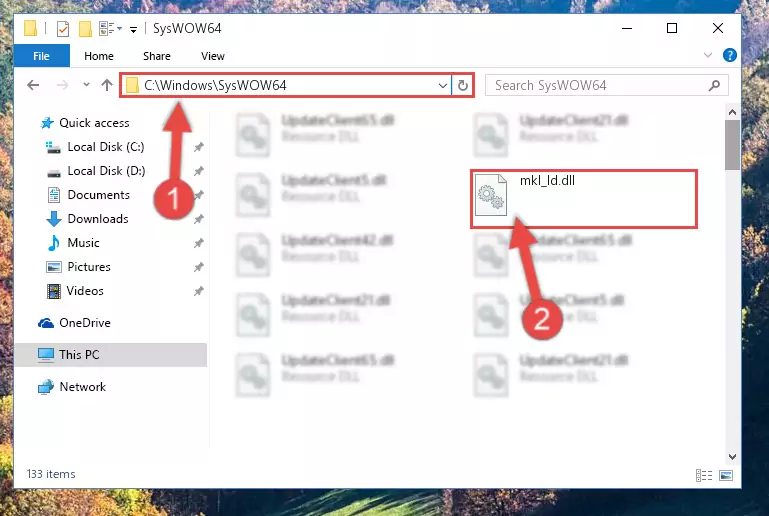Viewport: 769px width, 516px height.
Task: Click the pin icon next to Videos
Action: point(199,291)
